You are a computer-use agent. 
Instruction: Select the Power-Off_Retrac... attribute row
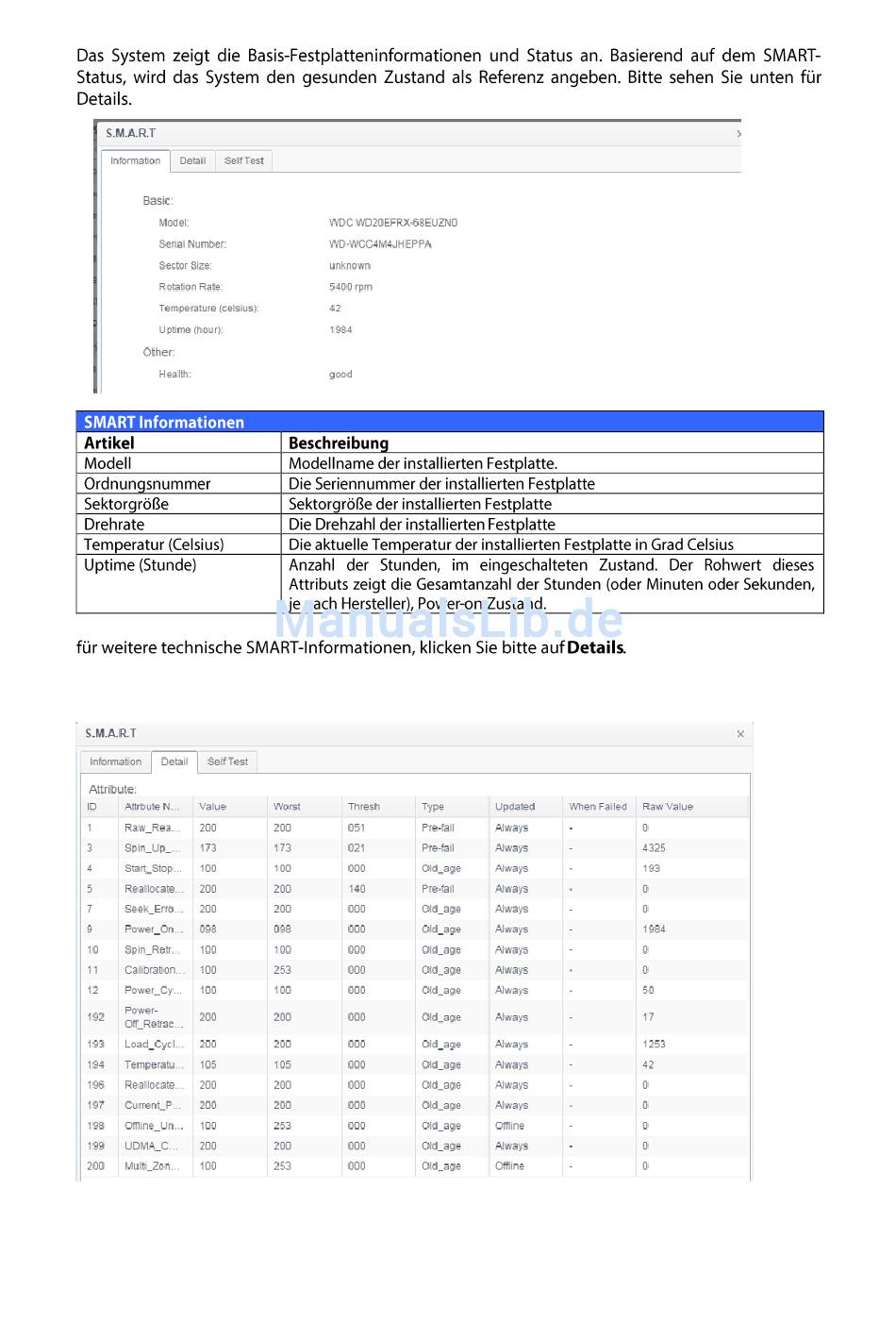tap(415, 1017)
